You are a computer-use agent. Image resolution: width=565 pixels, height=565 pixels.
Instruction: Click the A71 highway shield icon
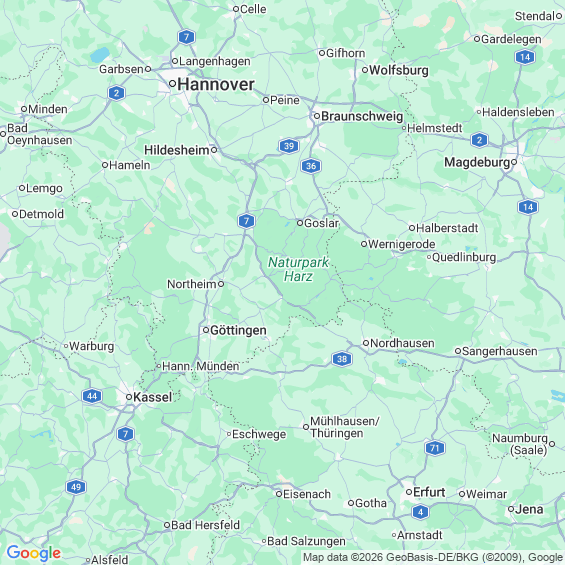pos(435,448)
